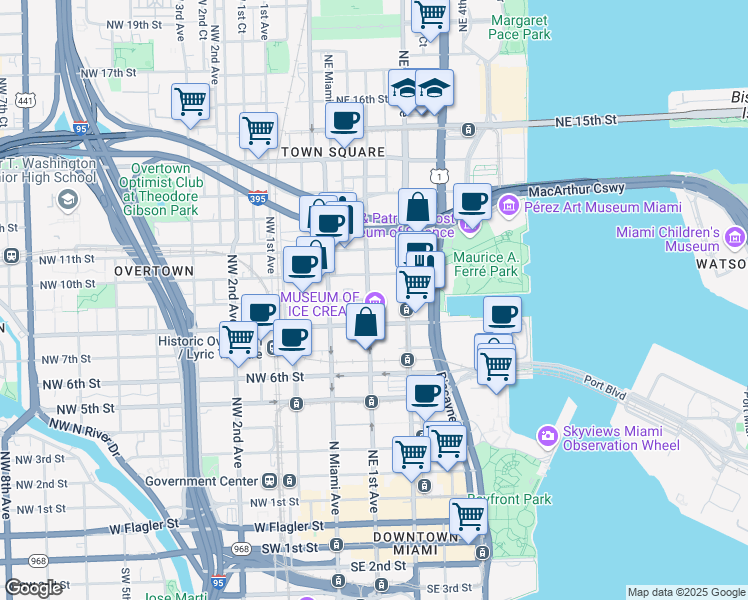Select the NW 10th St label
The height and width of the screenshot is (600, 748).
(67, 285)
